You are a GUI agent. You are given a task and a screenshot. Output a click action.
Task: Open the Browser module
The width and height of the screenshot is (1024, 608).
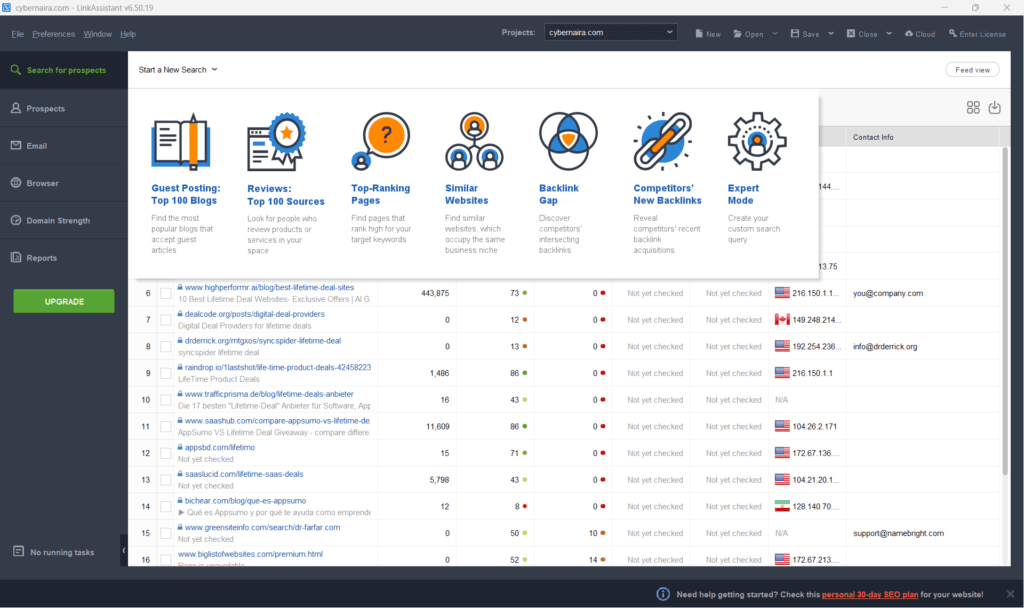(x=64, y=183)
